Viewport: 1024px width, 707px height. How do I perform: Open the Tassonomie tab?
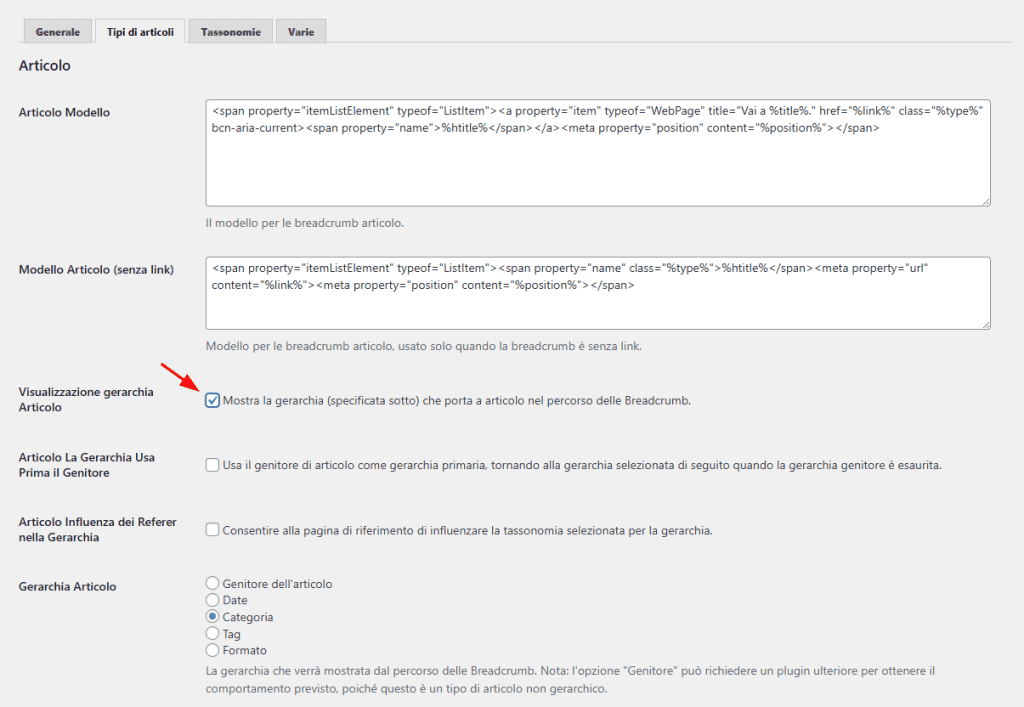pyautogui.click(x=229, y=31)
